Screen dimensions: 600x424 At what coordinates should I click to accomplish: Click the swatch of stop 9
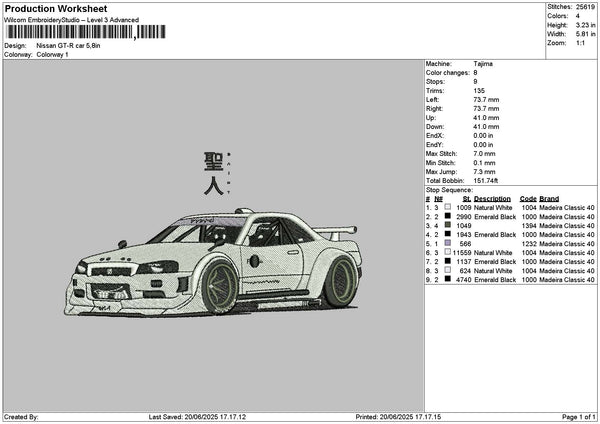pos(447,280)
